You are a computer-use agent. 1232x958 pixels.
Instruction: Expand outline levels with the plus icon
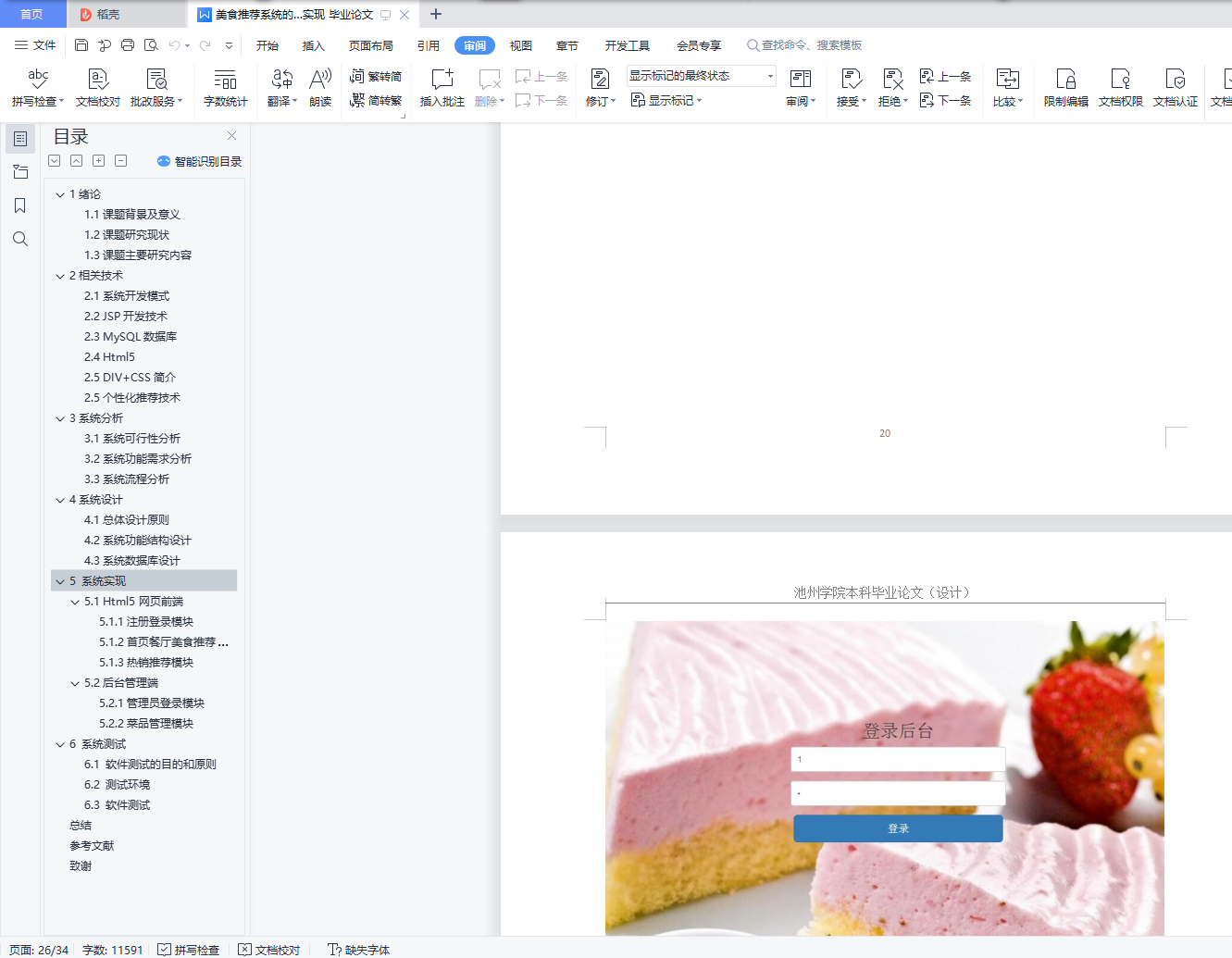click(98, 161)
